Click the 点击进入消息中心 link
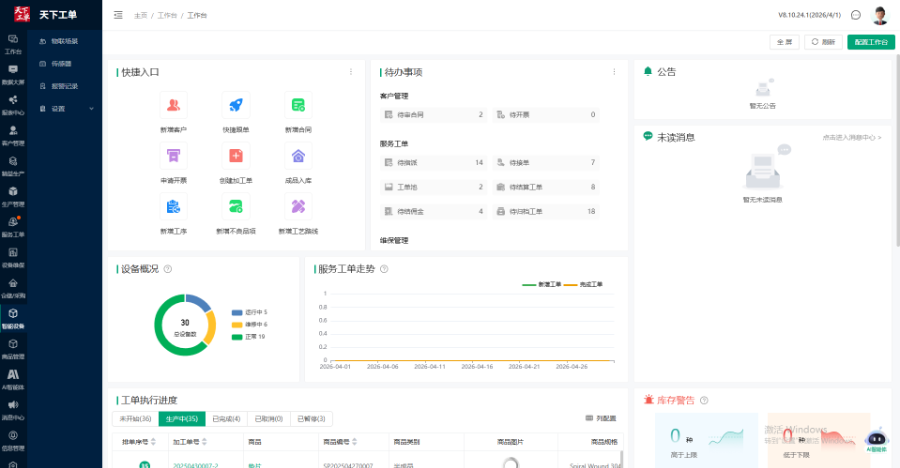 click(x=852, y=137)
